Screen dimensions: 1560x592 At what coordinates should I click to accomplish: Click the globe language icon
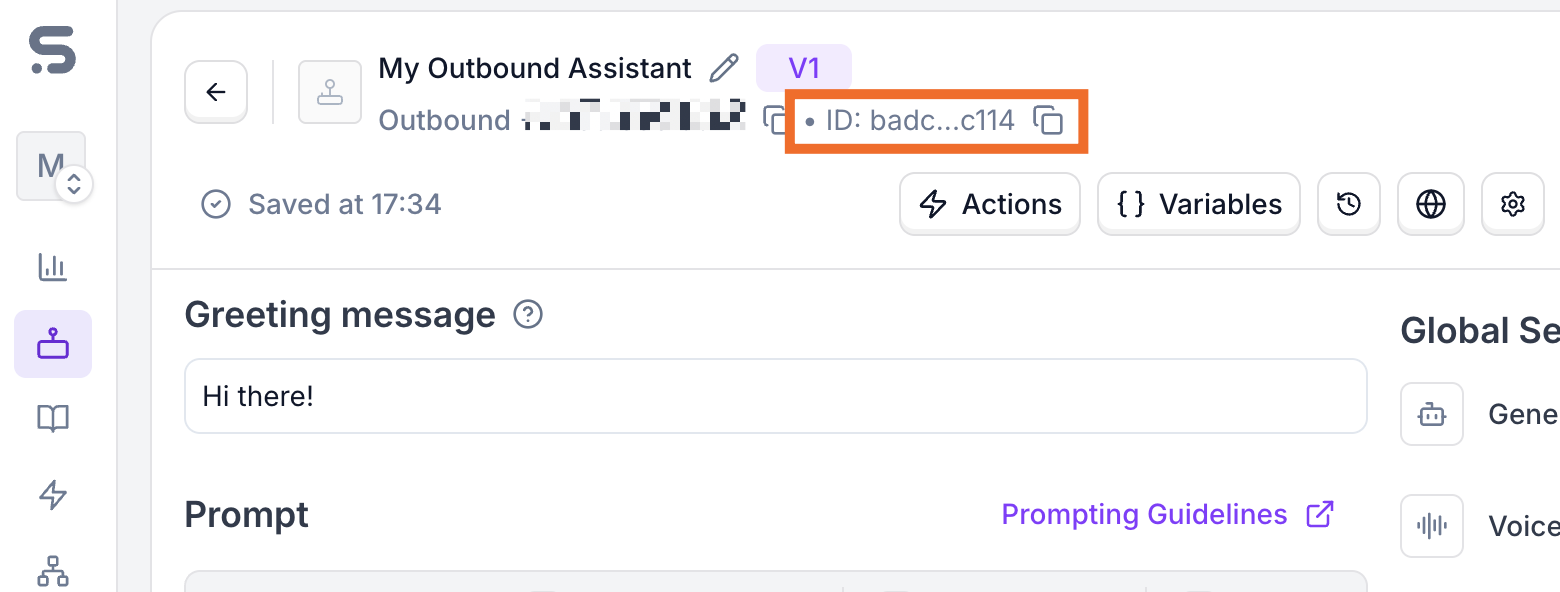pyautogui.click(x=1430, y=204)
